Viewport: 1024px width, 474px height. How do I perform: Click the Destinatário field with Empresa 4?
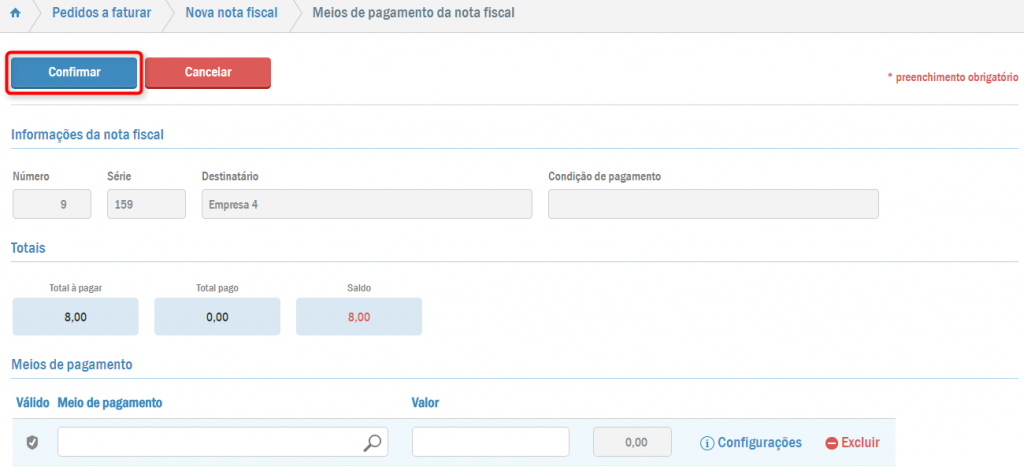coord(365,204)
